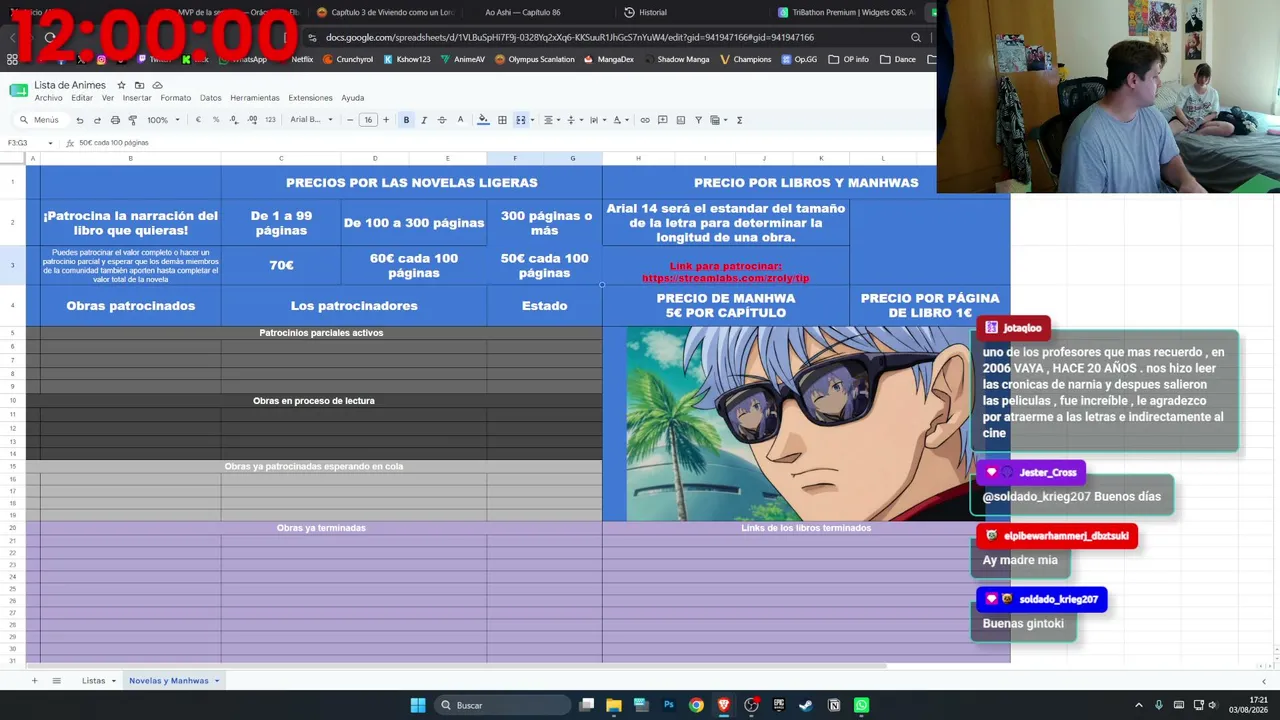The image size is (1280, 720).
Task: Move the document with the folder icon
Action: tap(139, 85)
